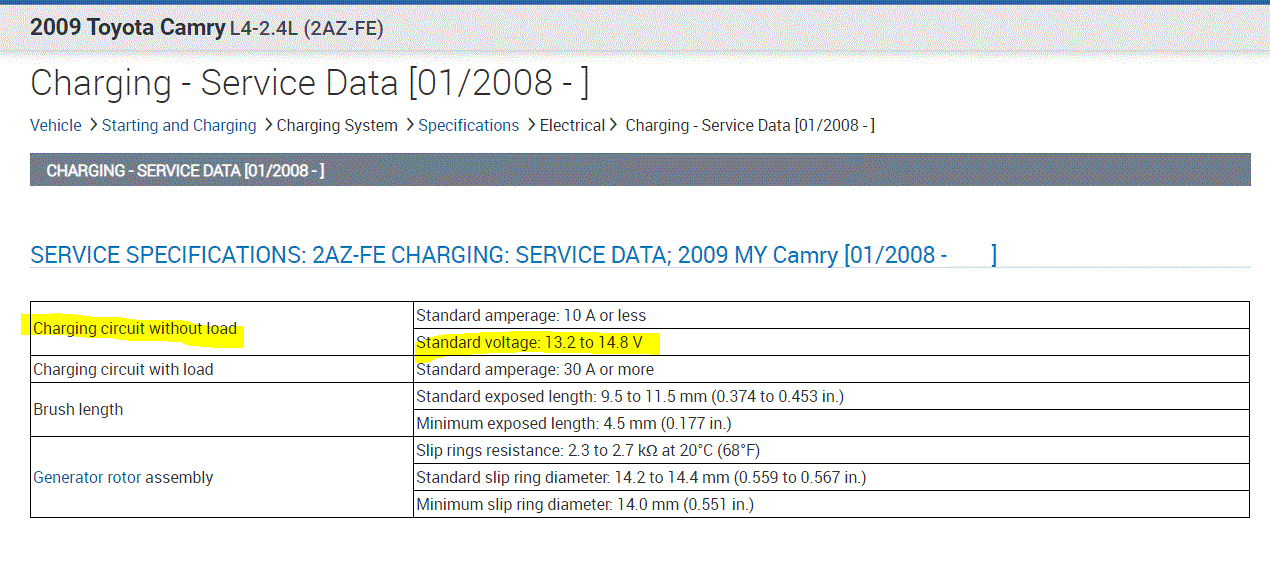Click the 2009 Toyota Camry vehicle title
Image resolution: width=1270 pixels, height=578 pixels.
pos(127,28)
